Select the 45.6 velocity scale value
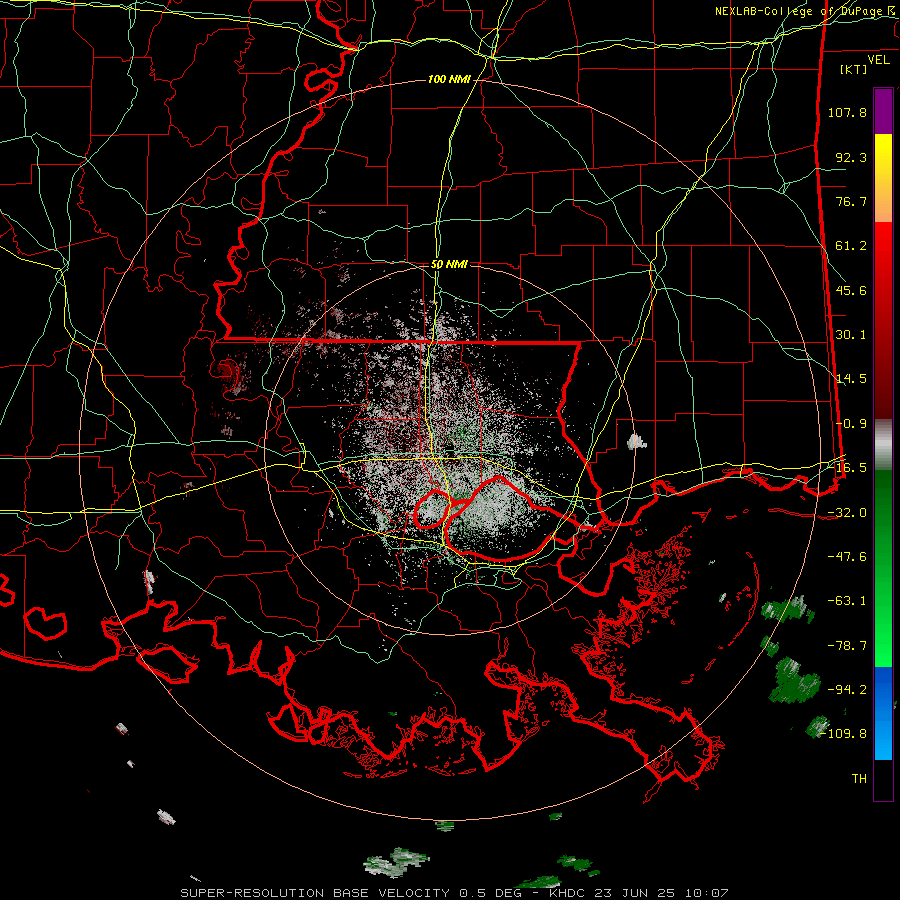The height and width of the screenshot is (900, 900). click(x=851, y=290)
